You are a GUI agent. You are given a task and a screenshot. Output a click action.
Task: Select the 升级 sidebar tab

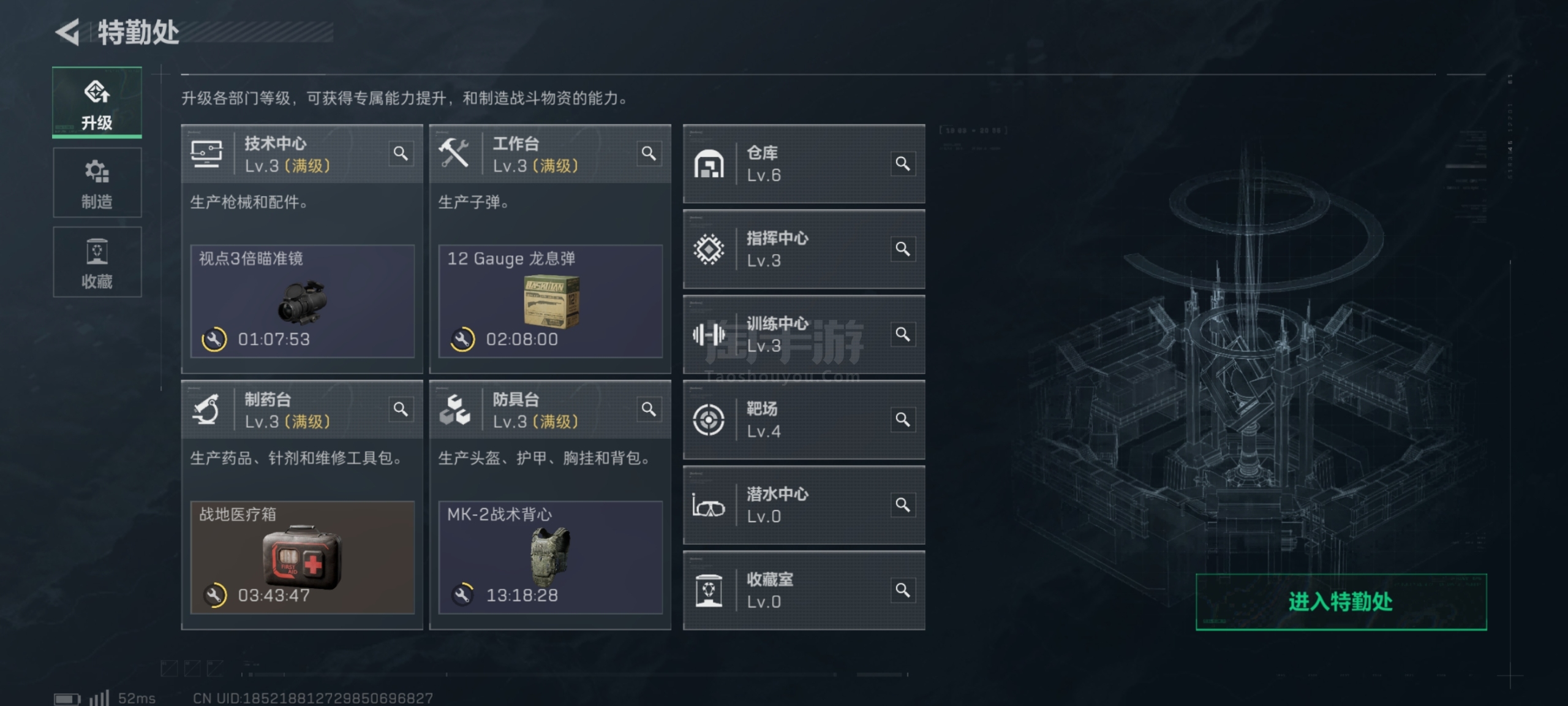(x=97, y=102)
